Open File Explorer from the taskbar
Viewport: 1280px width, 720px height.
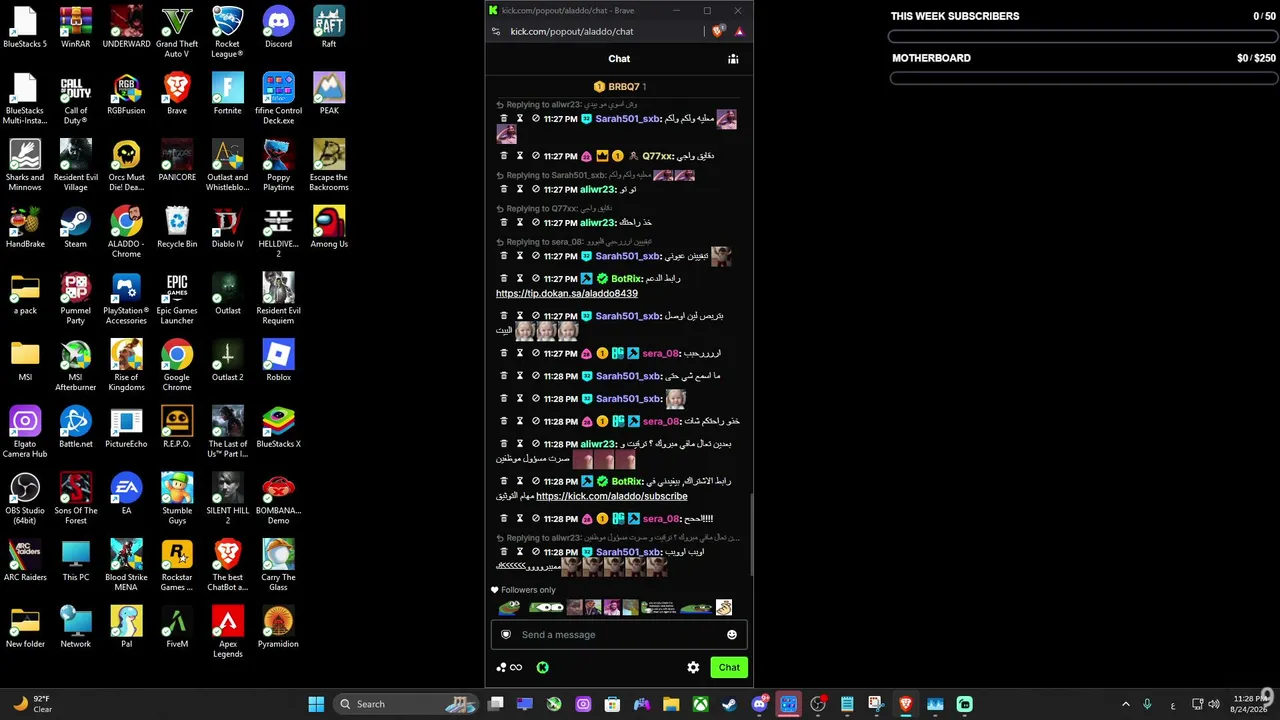tap(671, 704)
